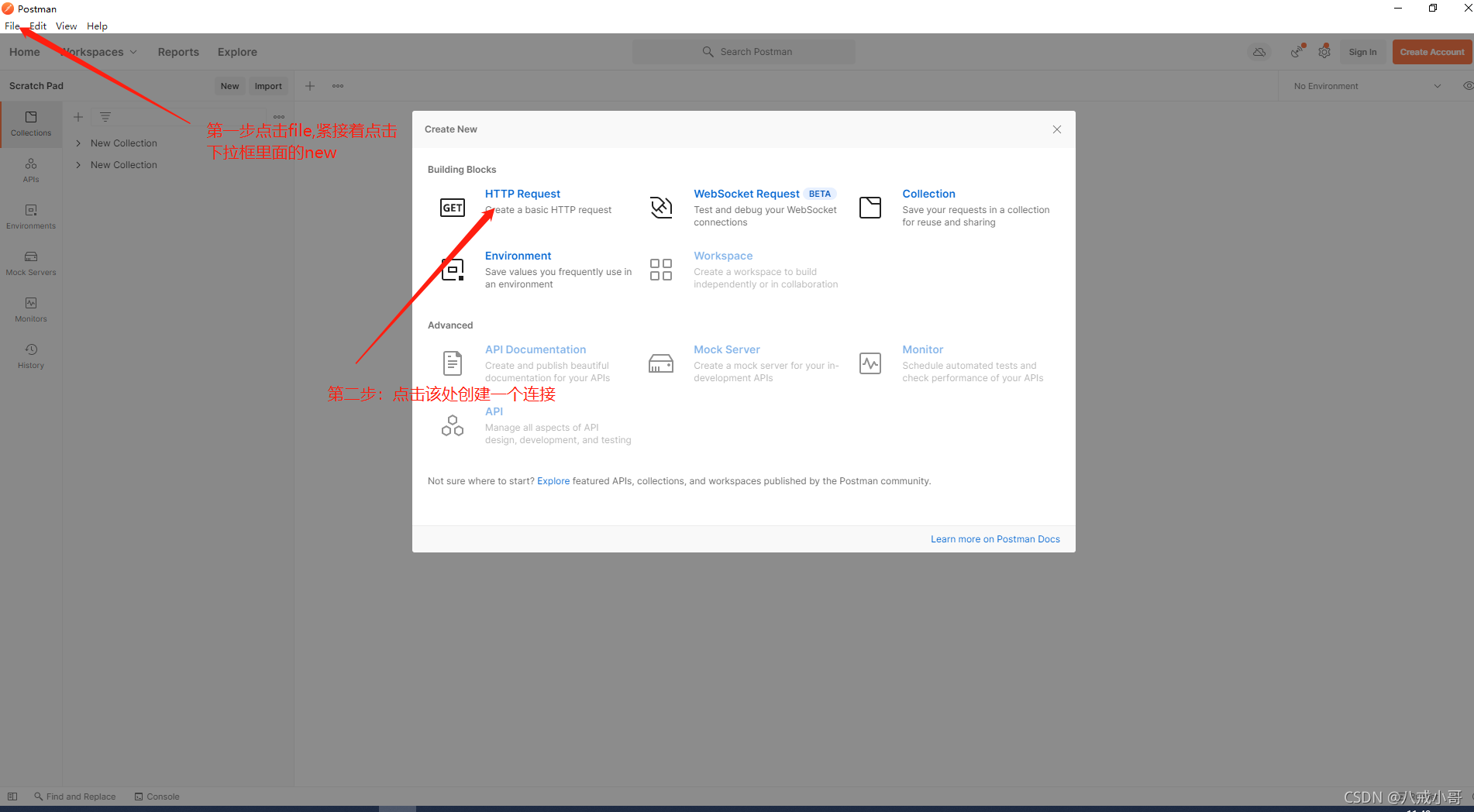Toggle the environment quick look eye icon
The width and height of the screenshot is (1474, 812).
[x=1467, y=86]
